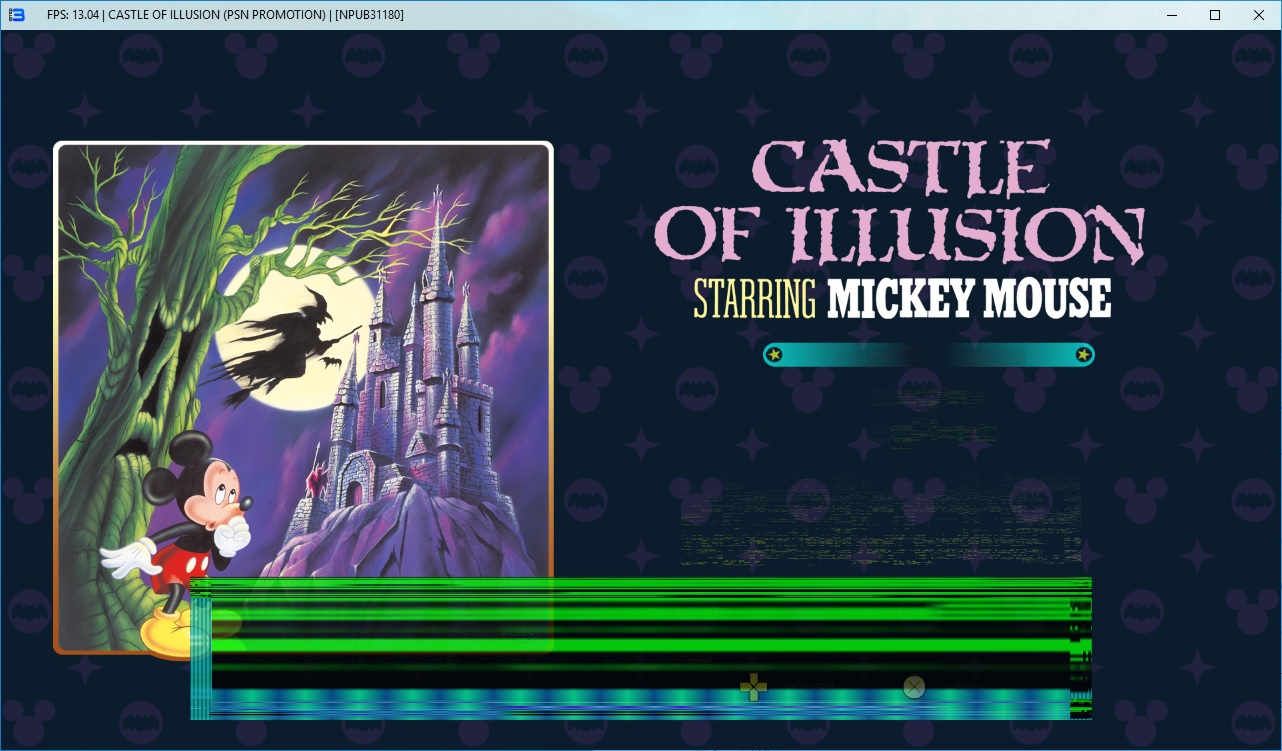The width and height of the screenshot is (1282, 751).
Task: Click the Castle of Illusion cover artwork
Action: point(303,398)
